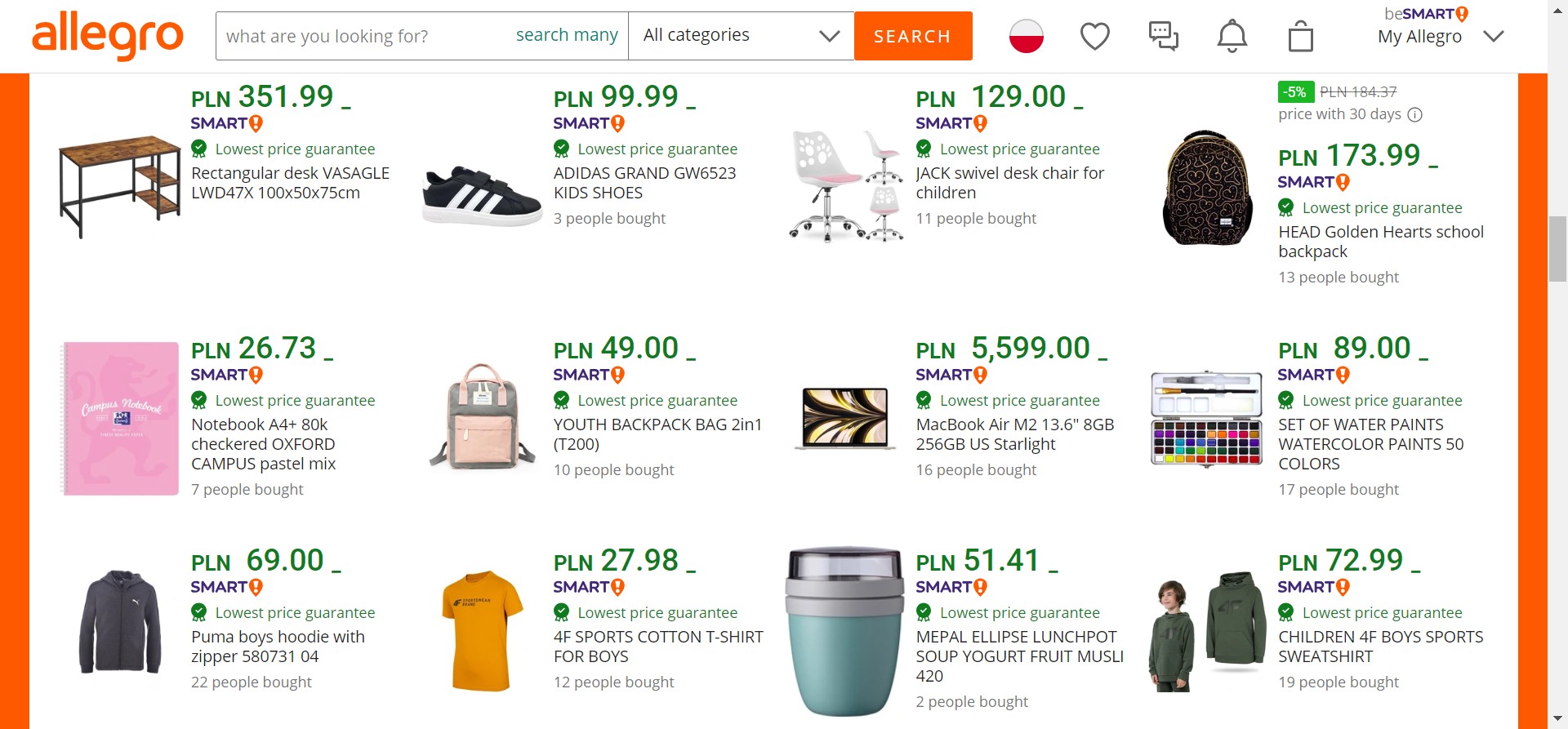Click the page vertical scrollbar thumb
Screen dimensions: 1568x729
click(x=1557, y=248)
